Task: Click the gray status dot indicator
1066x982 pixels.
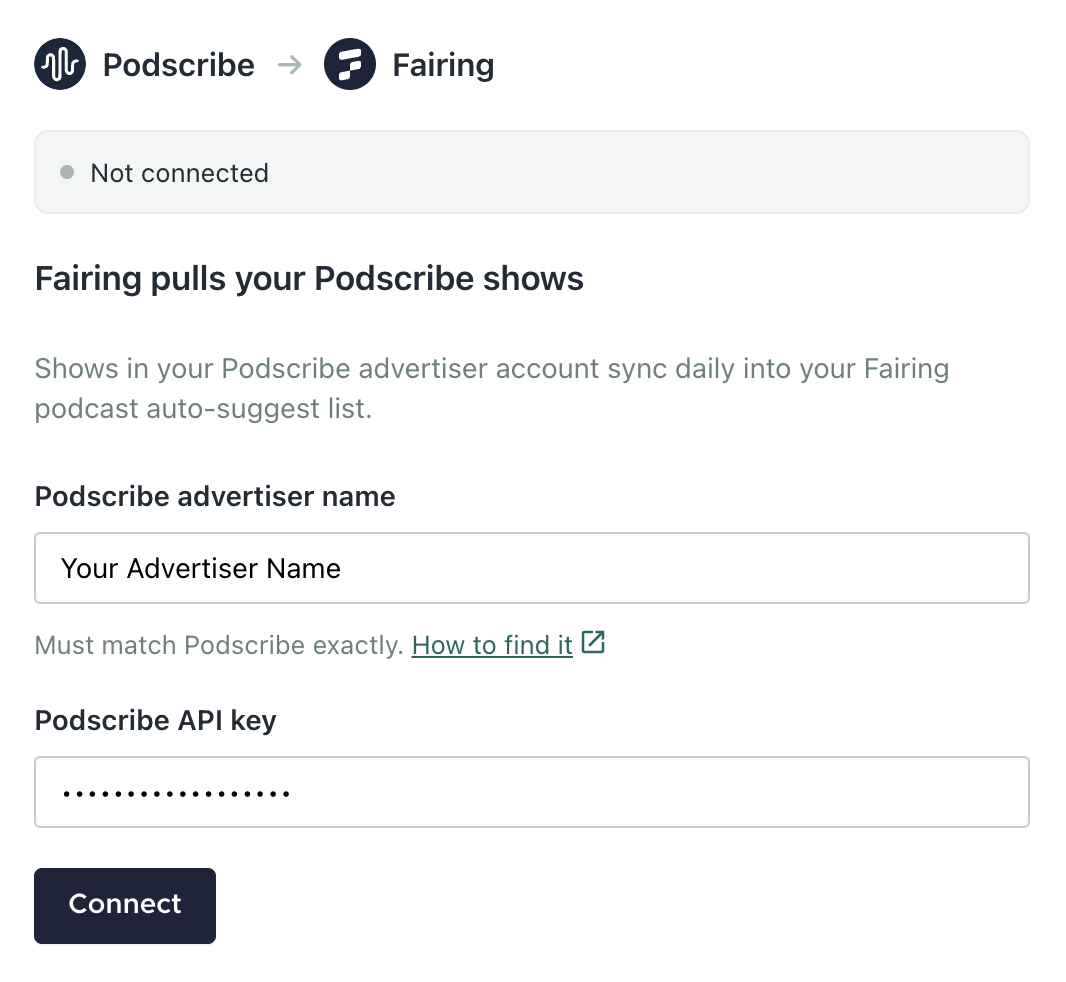Action: (x=67, y=172)
